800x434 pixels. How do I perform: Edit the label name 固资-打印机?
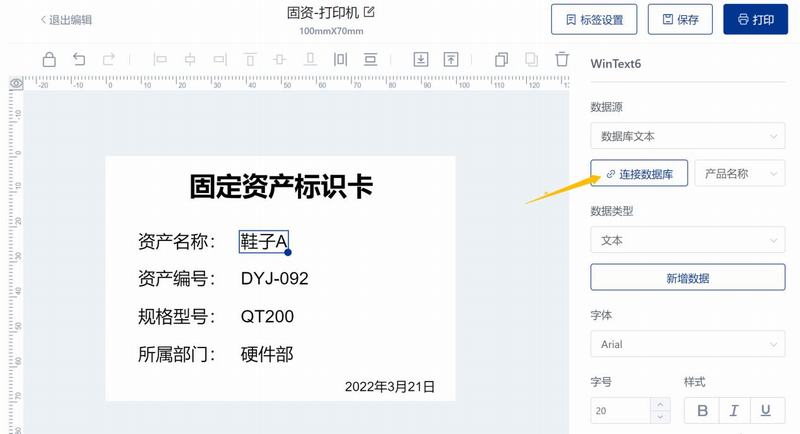coord(369,12)
